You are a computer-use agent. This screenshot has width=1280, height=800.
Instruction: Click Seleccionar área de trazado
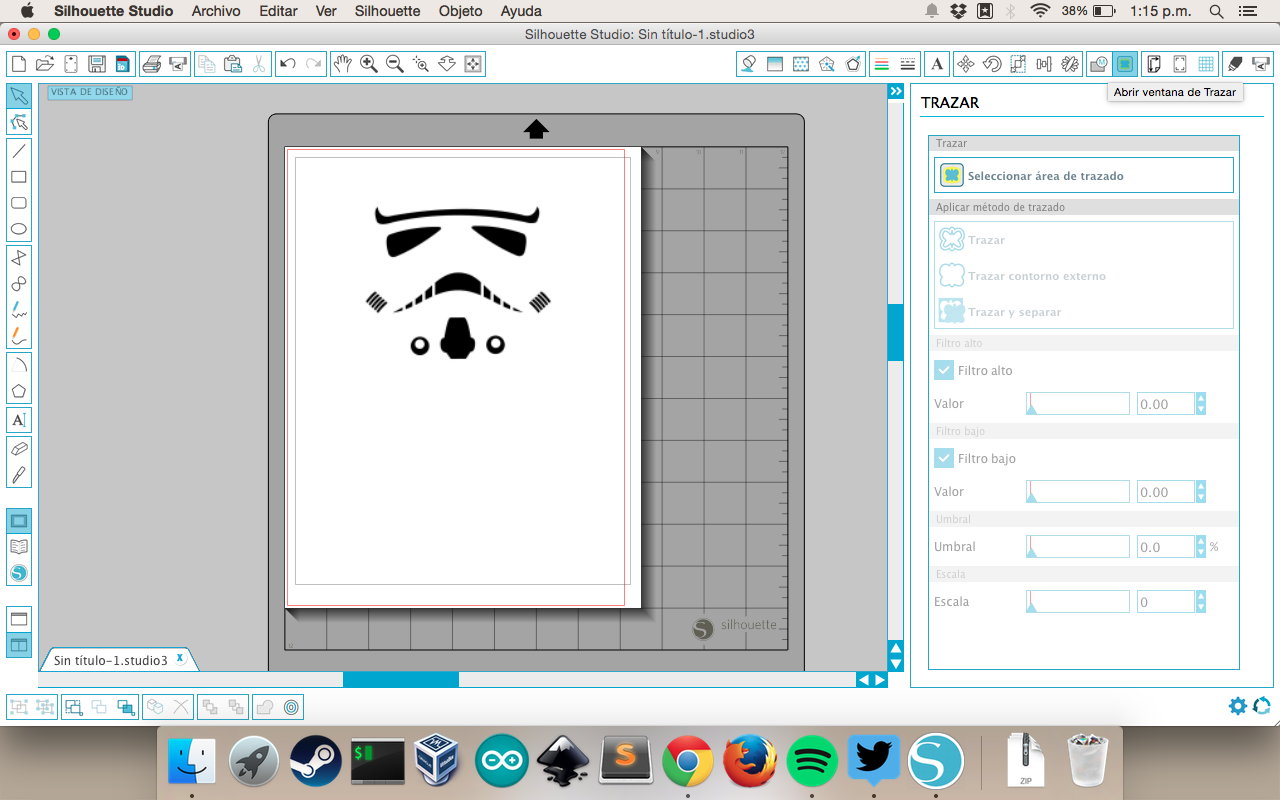coord(1084,175)
